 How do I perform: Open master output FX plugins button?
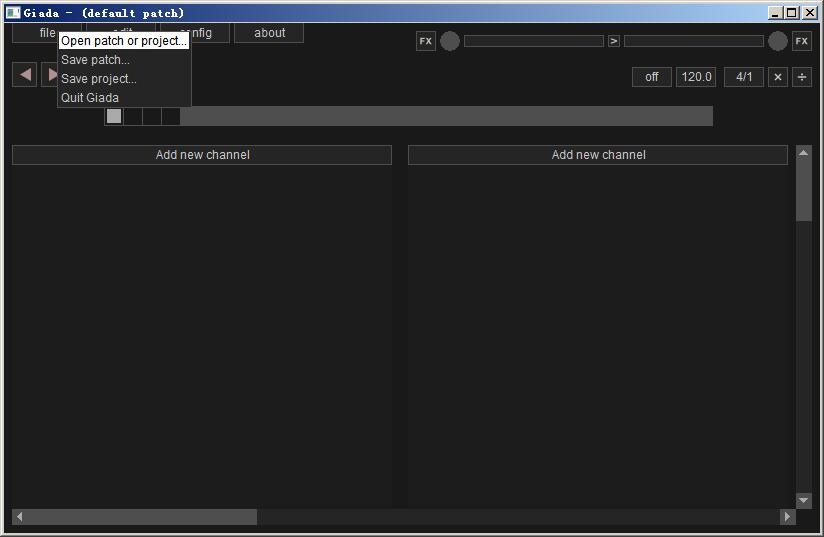pyautogui.click(x=801, y=41)
